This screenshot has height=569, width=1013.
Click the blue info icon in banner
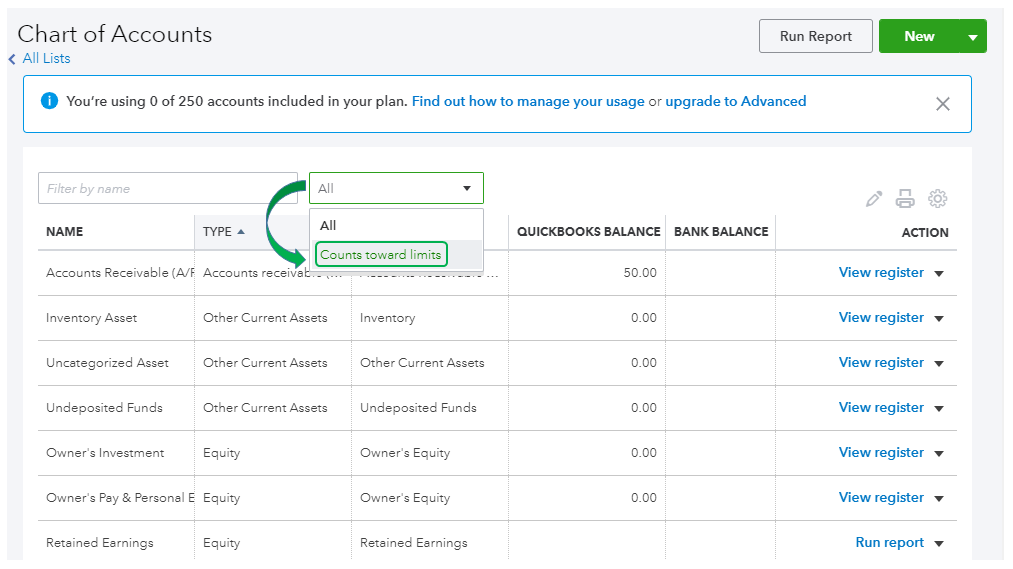click(49, 101)
